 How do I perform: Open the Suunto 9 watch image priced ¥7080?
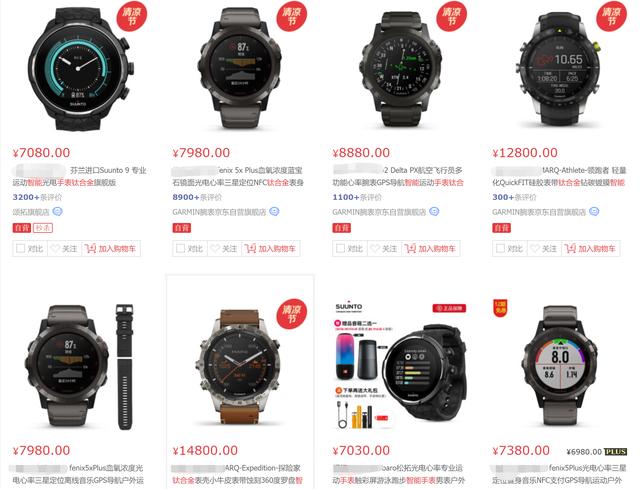[x=79, y=68]
